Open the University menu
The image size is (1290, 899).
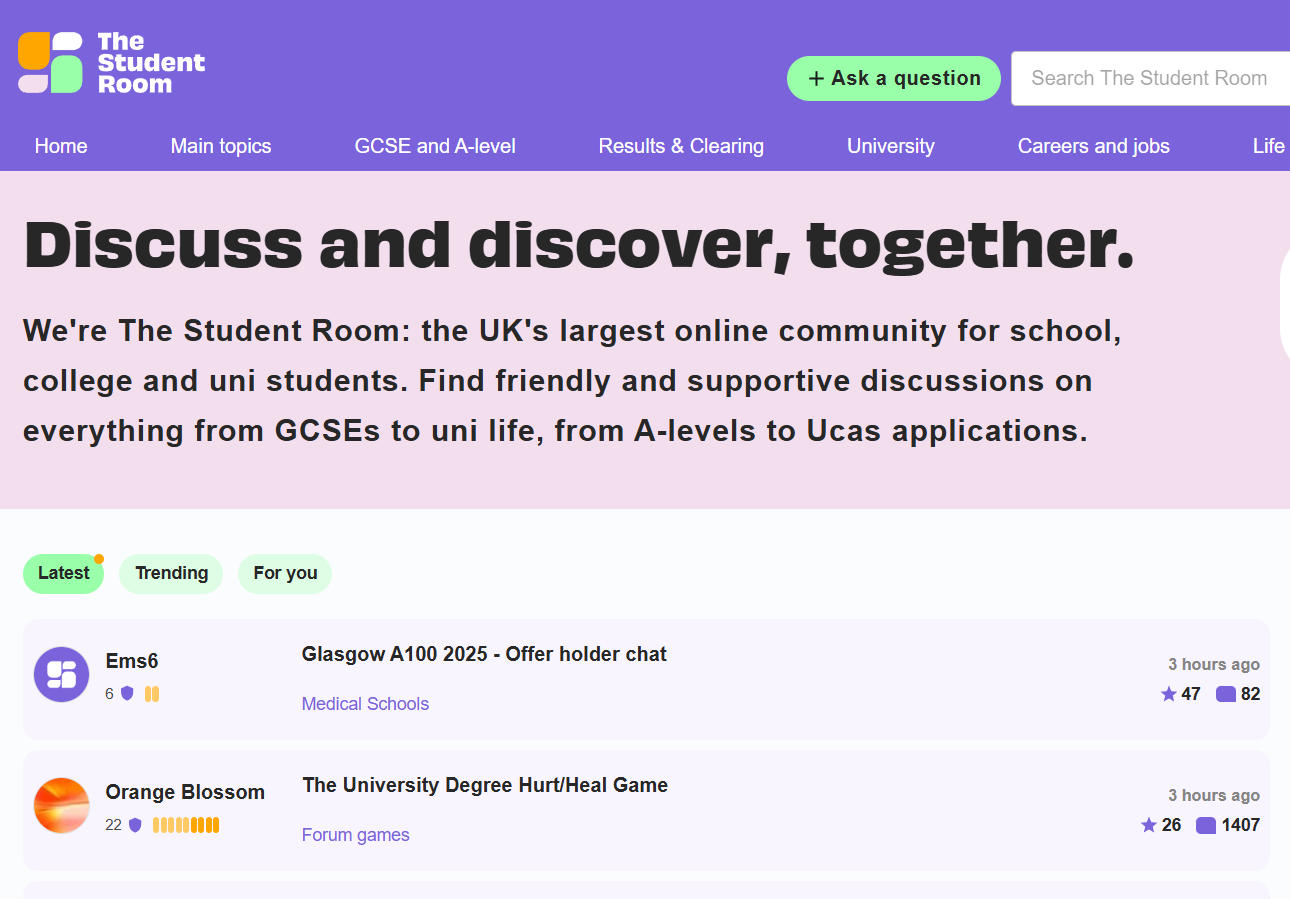point(891,146)
